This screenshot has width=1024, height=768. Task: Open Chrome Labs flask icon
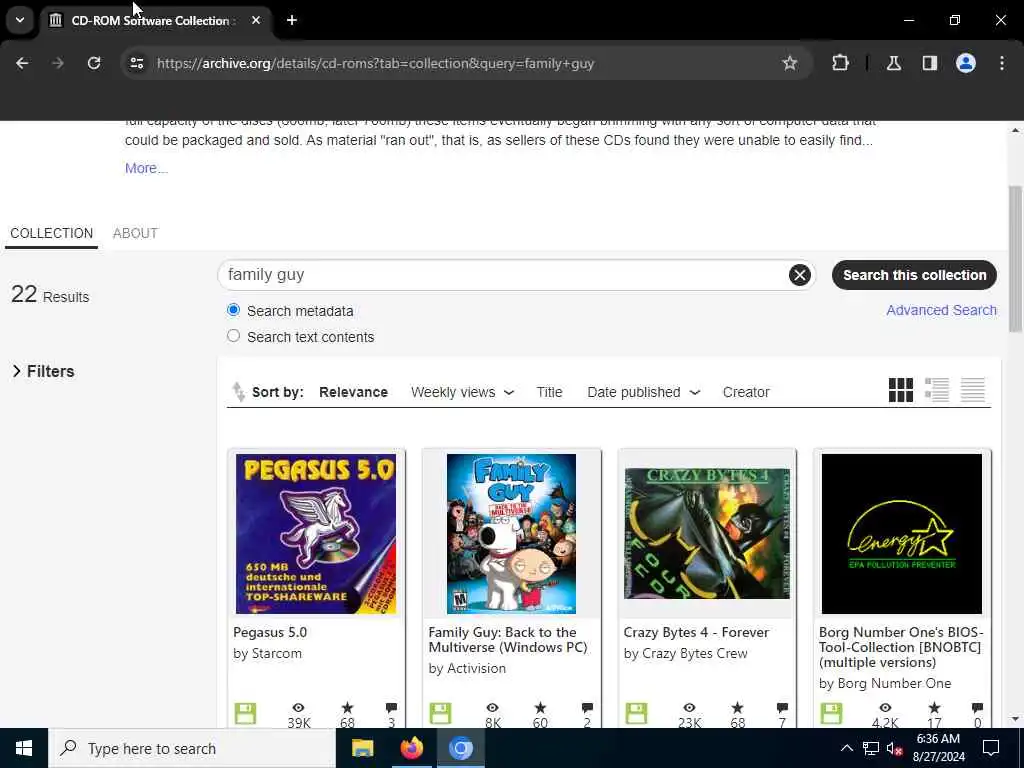[893, 63]
